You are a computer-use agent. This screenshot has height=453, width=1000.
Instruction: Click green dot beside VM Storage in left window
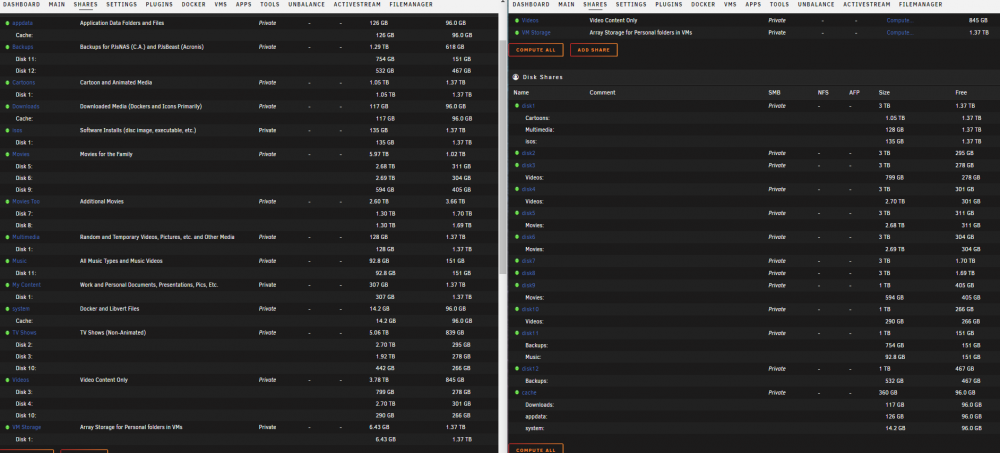point(7,427)
